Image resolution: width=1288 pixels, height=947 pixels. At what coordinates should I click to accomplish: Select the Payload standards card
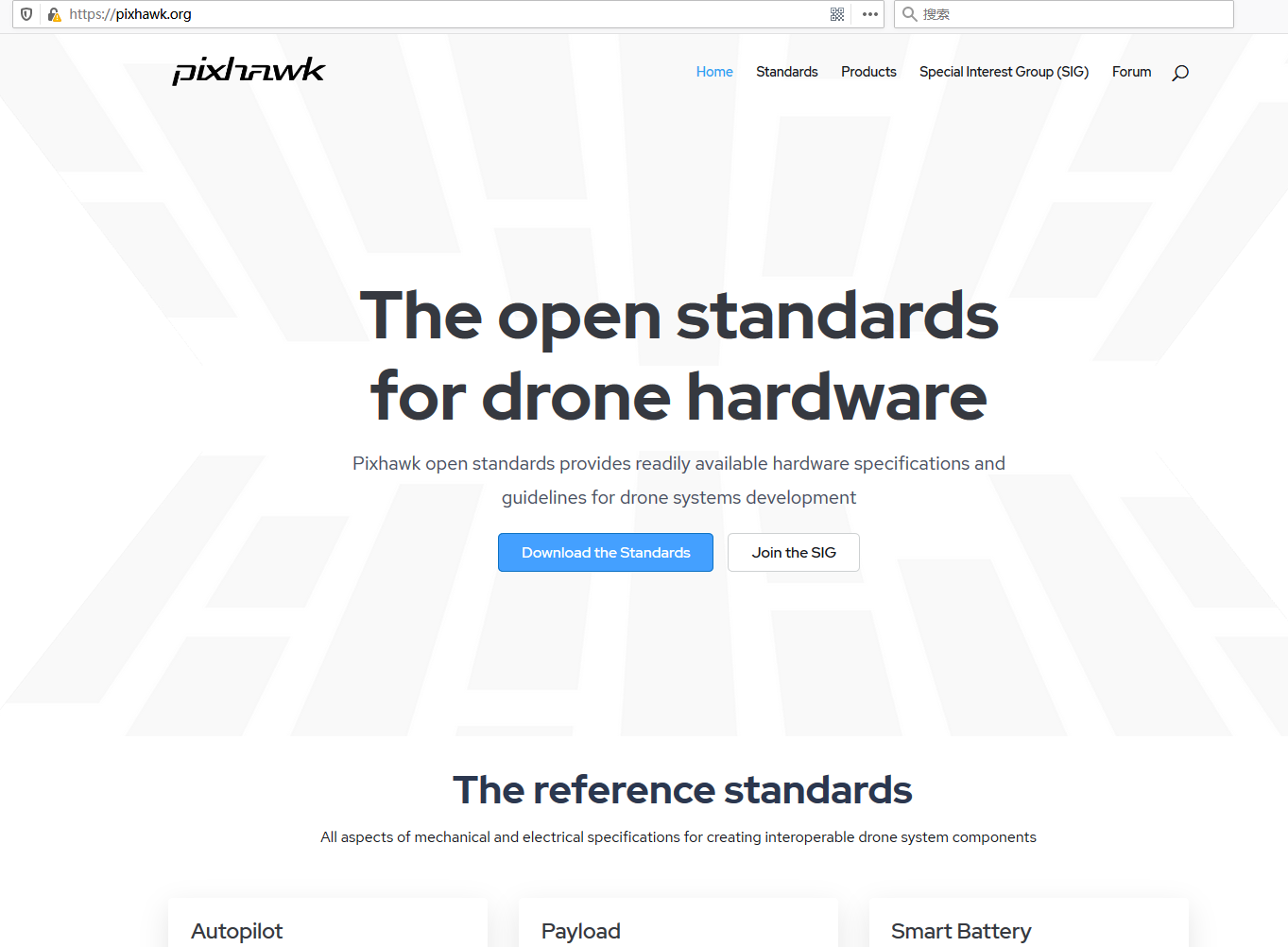(678, 923)
